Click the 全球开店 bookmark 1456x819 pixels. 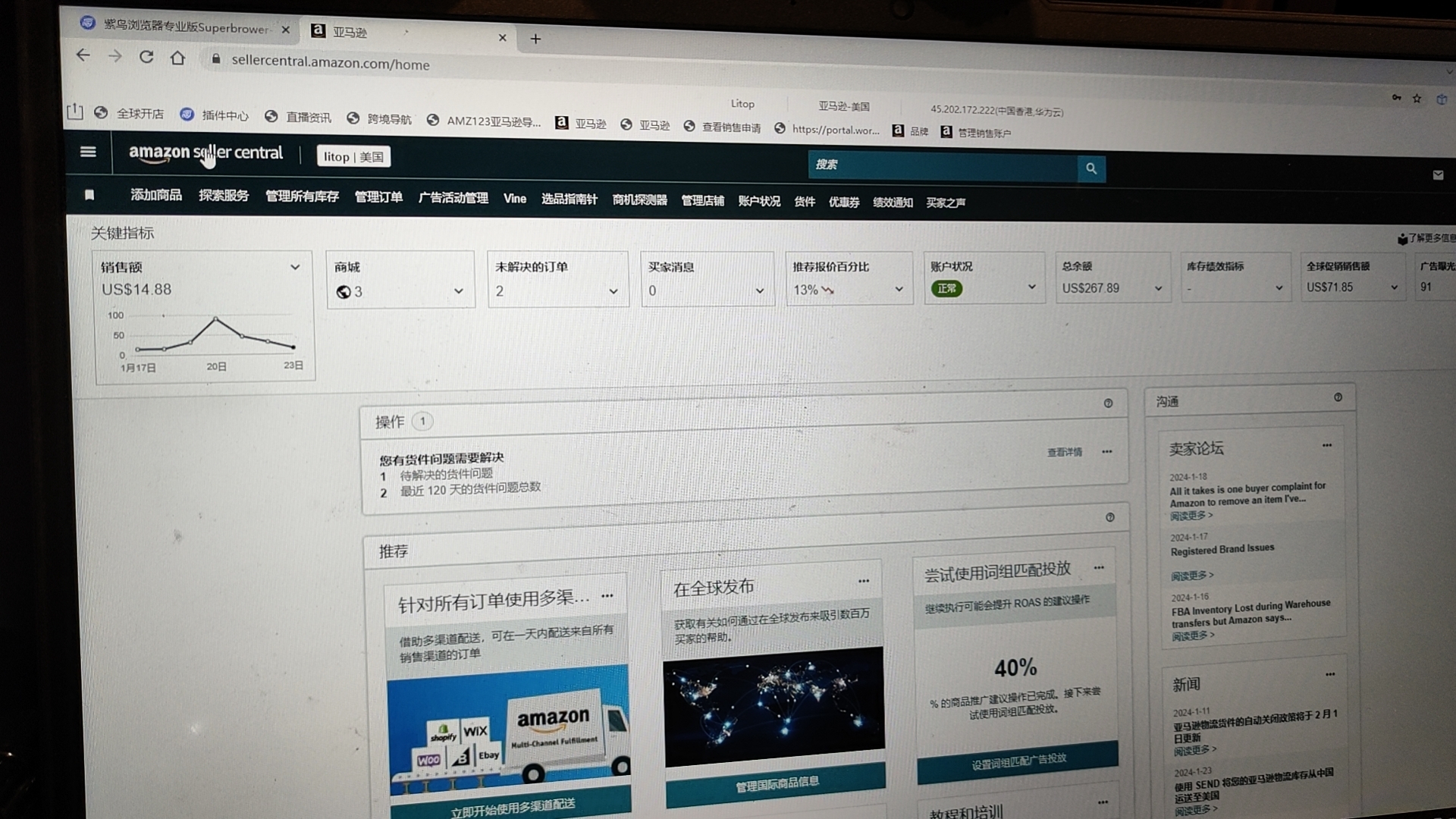129,113
